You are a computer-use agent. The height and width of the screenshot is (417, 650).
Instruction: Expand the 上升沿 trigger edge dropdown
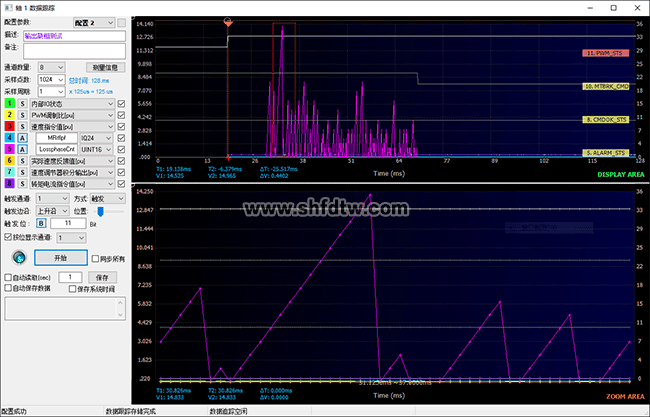(x=53, y=211)
